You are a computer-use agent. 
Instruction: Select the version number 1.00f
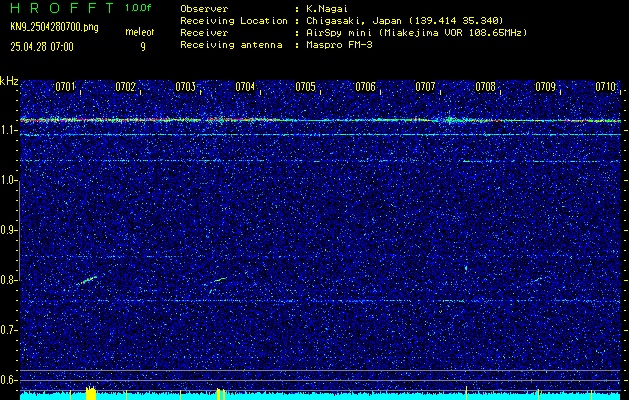[x=138, y=8]
